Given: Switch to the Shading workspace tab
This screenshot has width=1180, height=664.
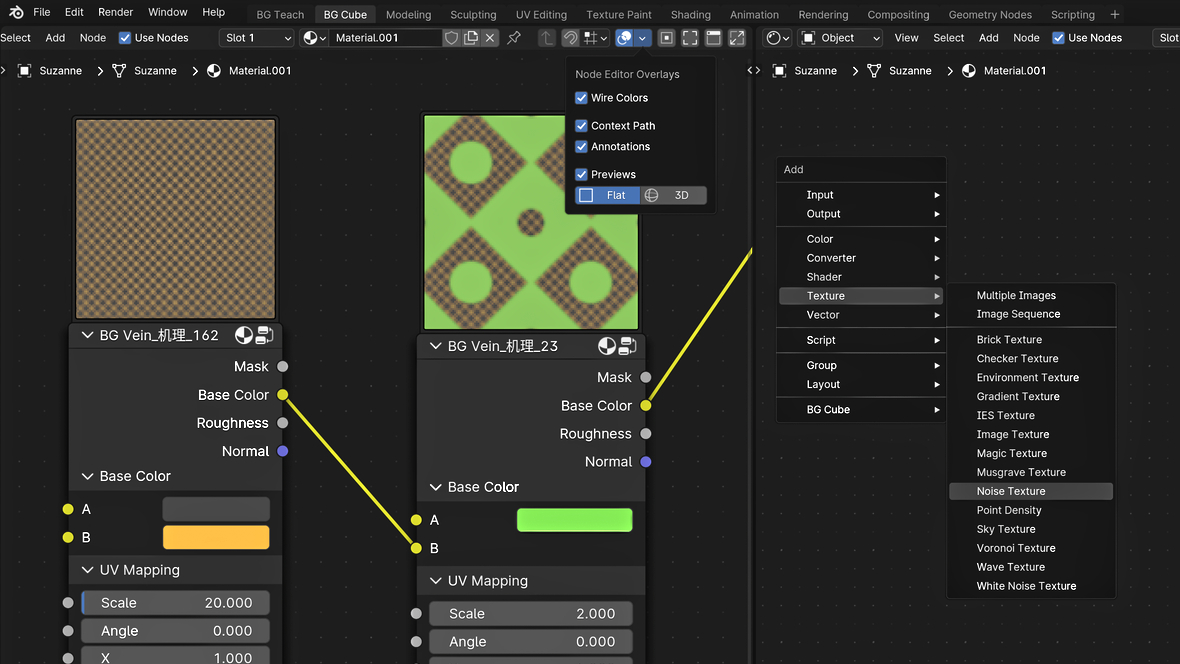Looking at the screenshot, I should click(690, 15).
